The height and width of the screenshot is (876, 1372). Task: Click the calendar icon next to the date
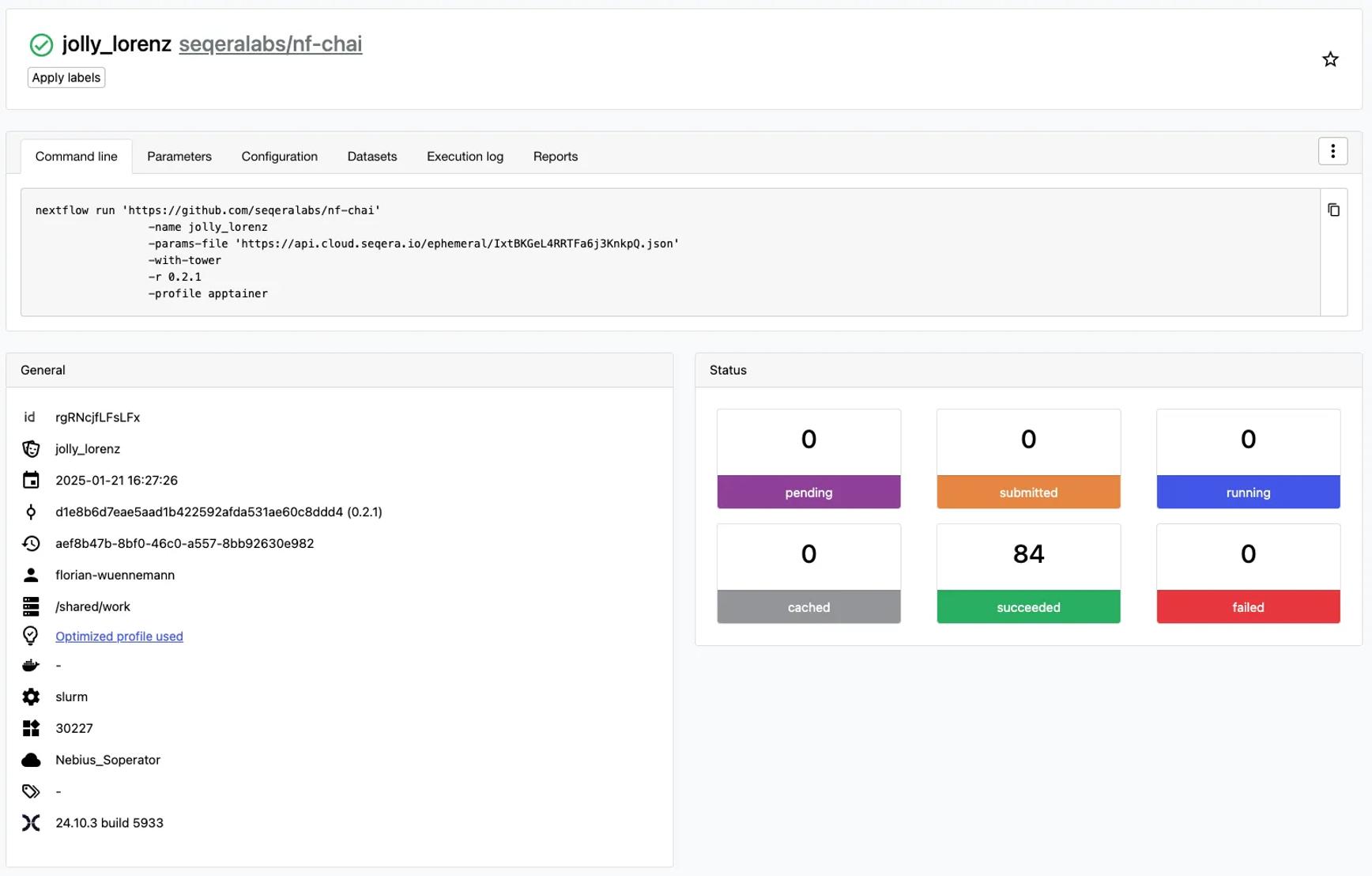31,480
